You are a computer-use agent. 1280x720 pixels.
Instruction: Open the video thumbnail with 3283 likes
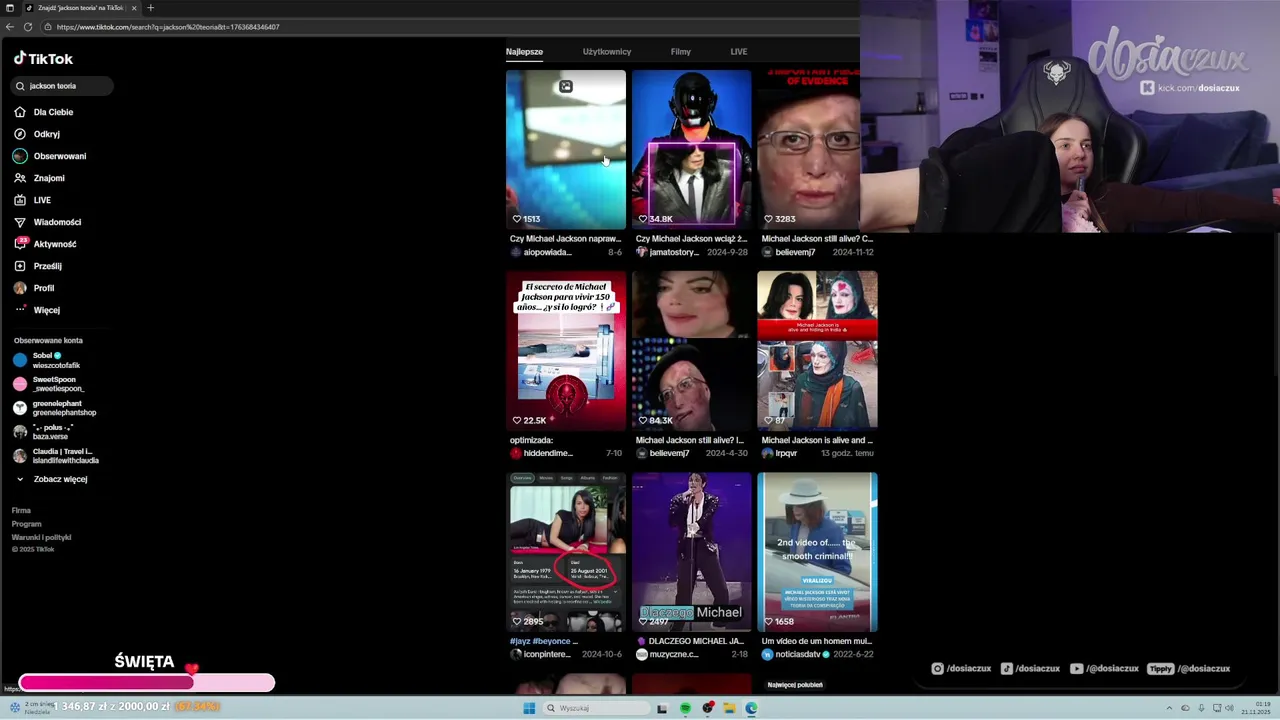[x=809, y=149]
